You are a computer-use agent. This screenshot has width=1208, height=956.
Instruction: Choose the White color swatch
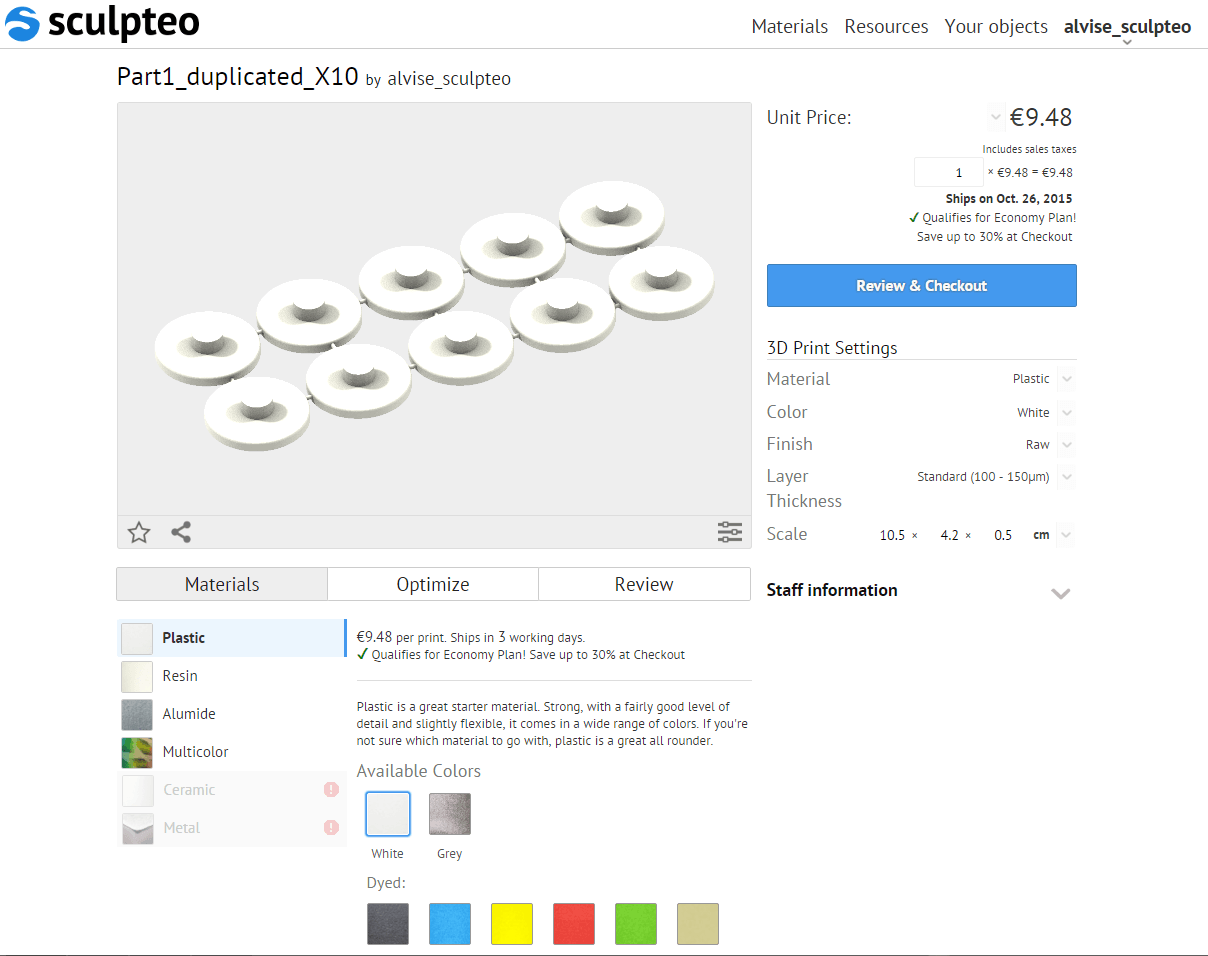pyautogui.click(x=388, y=814)
